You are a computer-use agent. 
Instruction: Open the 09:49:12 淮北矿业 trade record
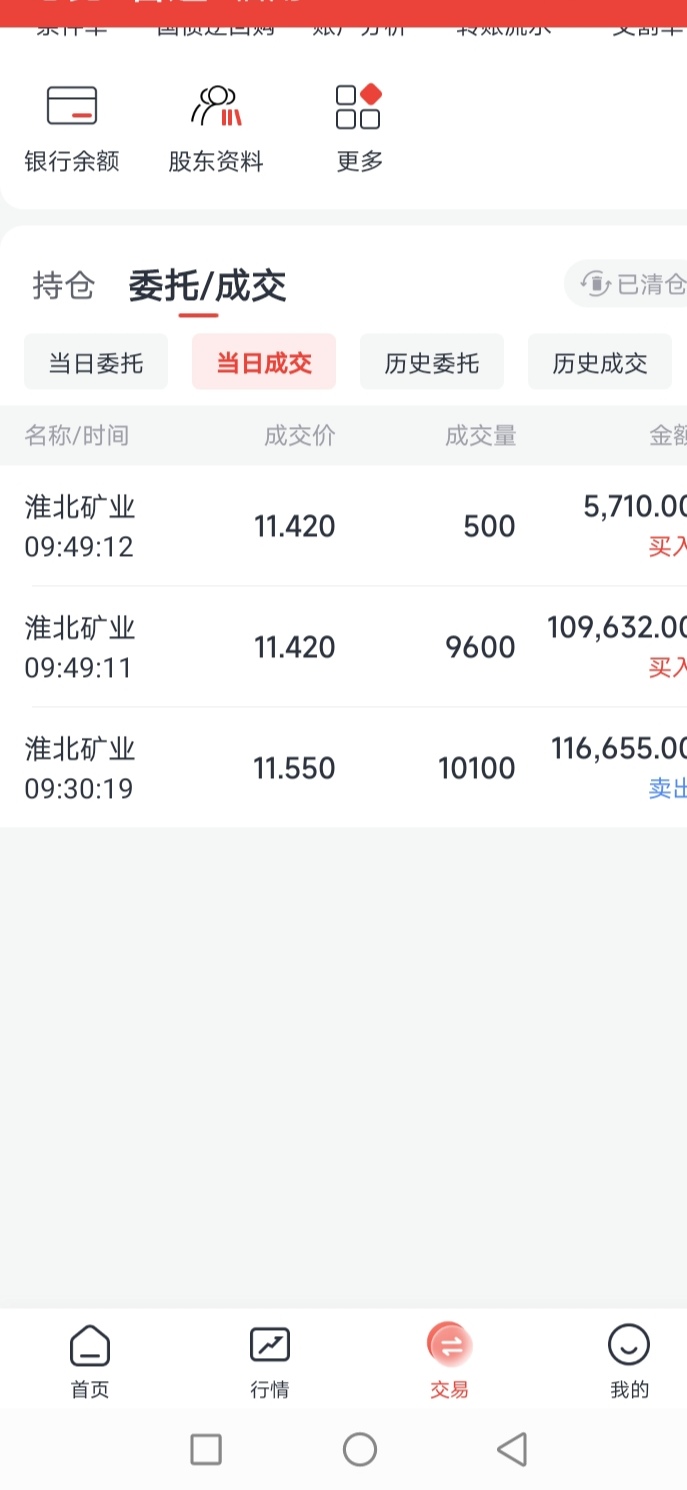(x=343, y=526)
